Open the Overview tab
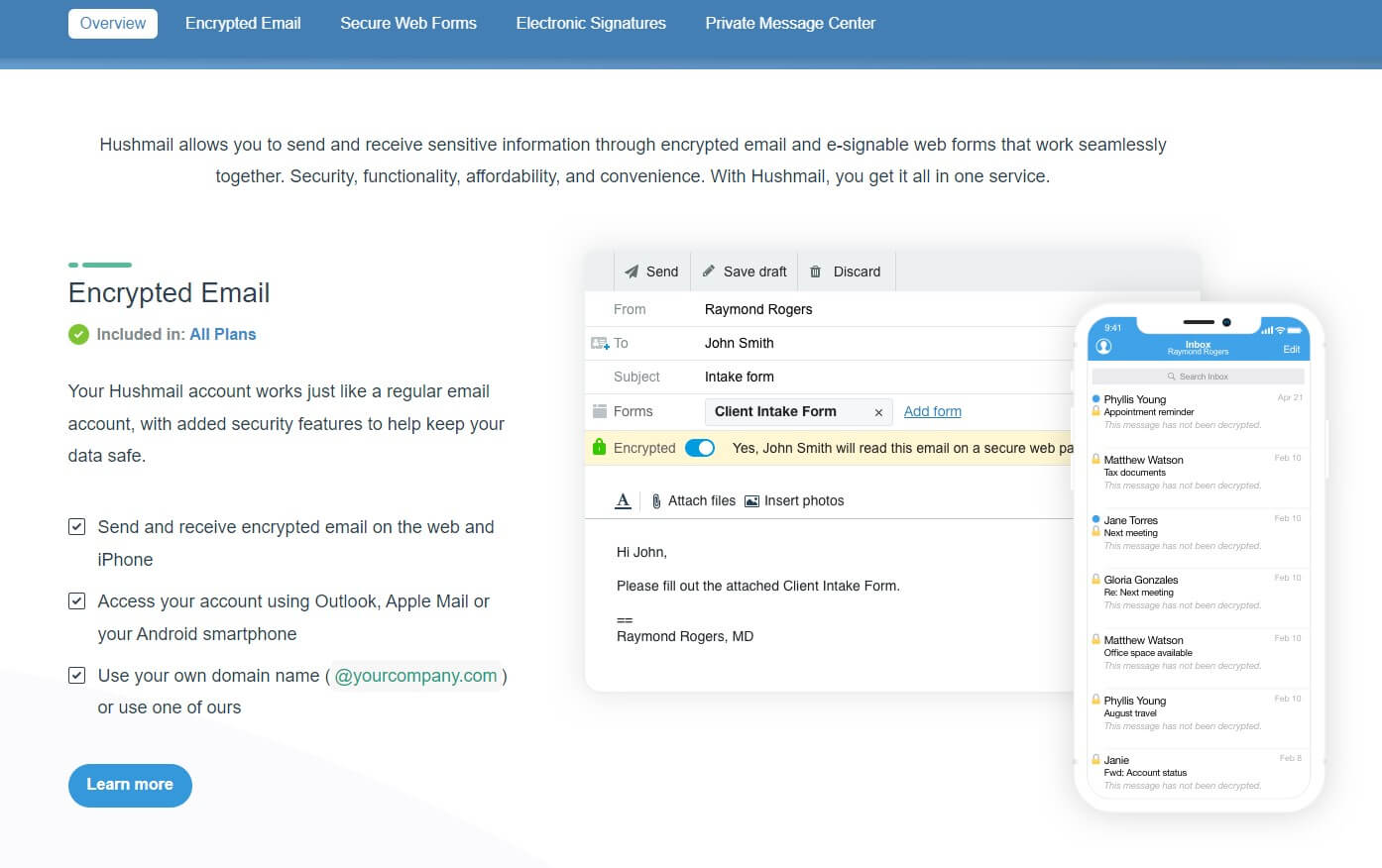The height and width of the screenshot is (868, 1382). click(x=113, y=23)
